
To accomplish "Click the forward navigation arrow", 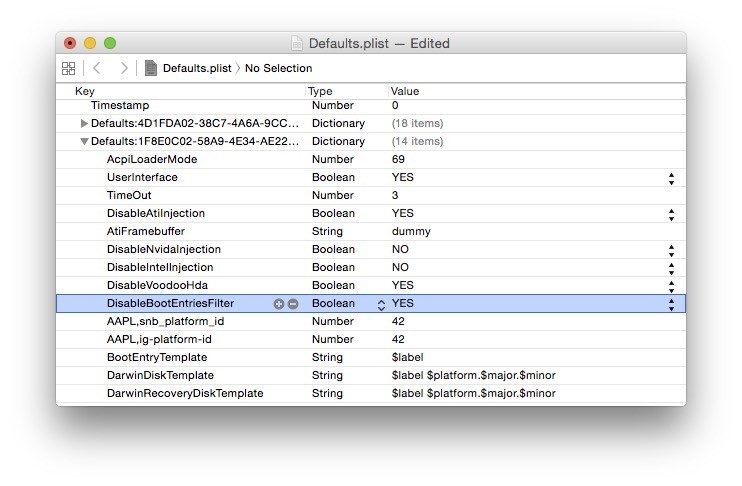I will 123,68.
